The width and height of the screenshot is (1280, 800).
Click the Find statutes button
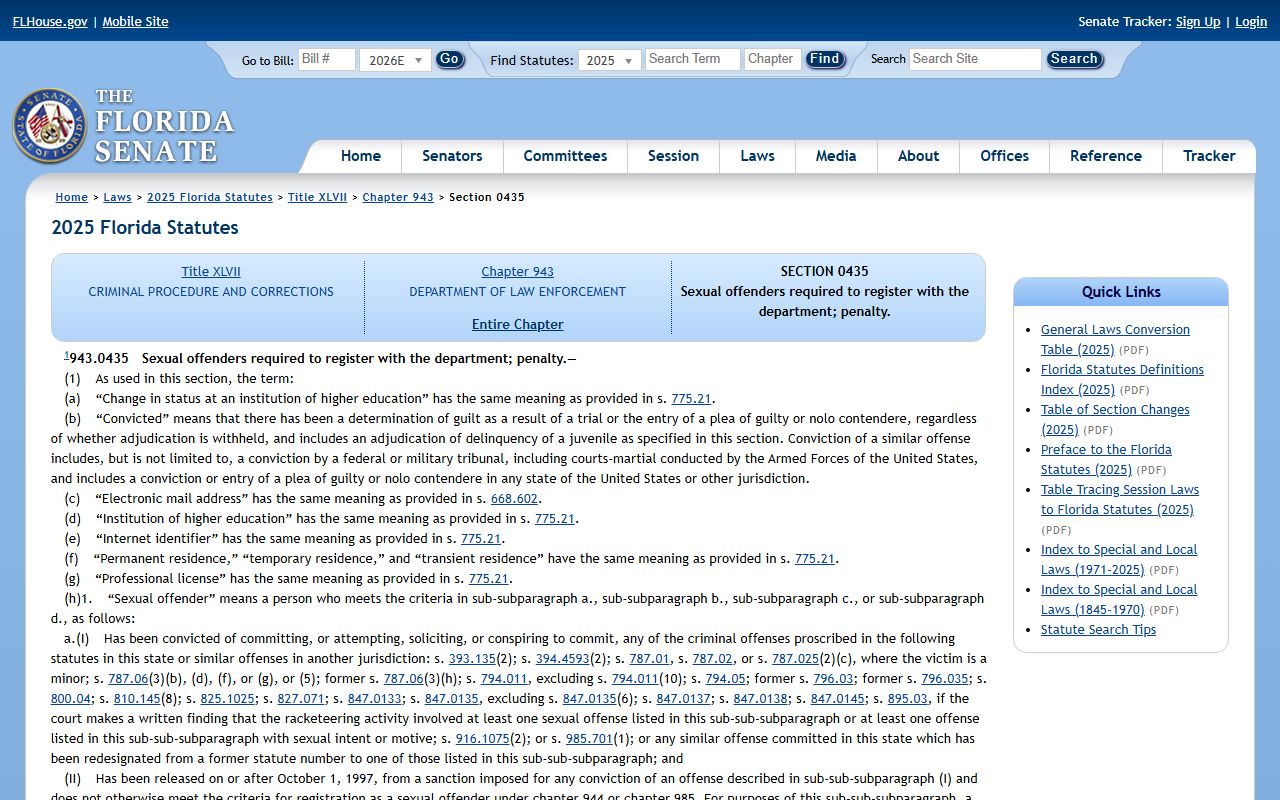[x=825, y=59]
